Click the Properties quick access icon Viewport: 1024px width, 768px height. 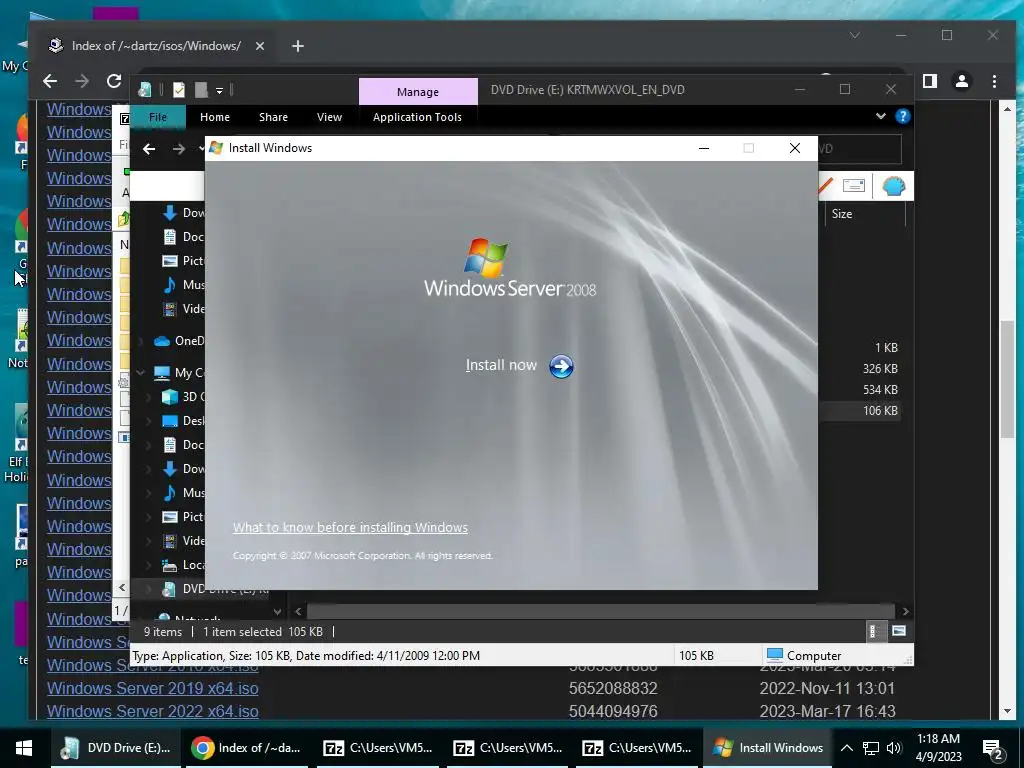pos(178,89)
